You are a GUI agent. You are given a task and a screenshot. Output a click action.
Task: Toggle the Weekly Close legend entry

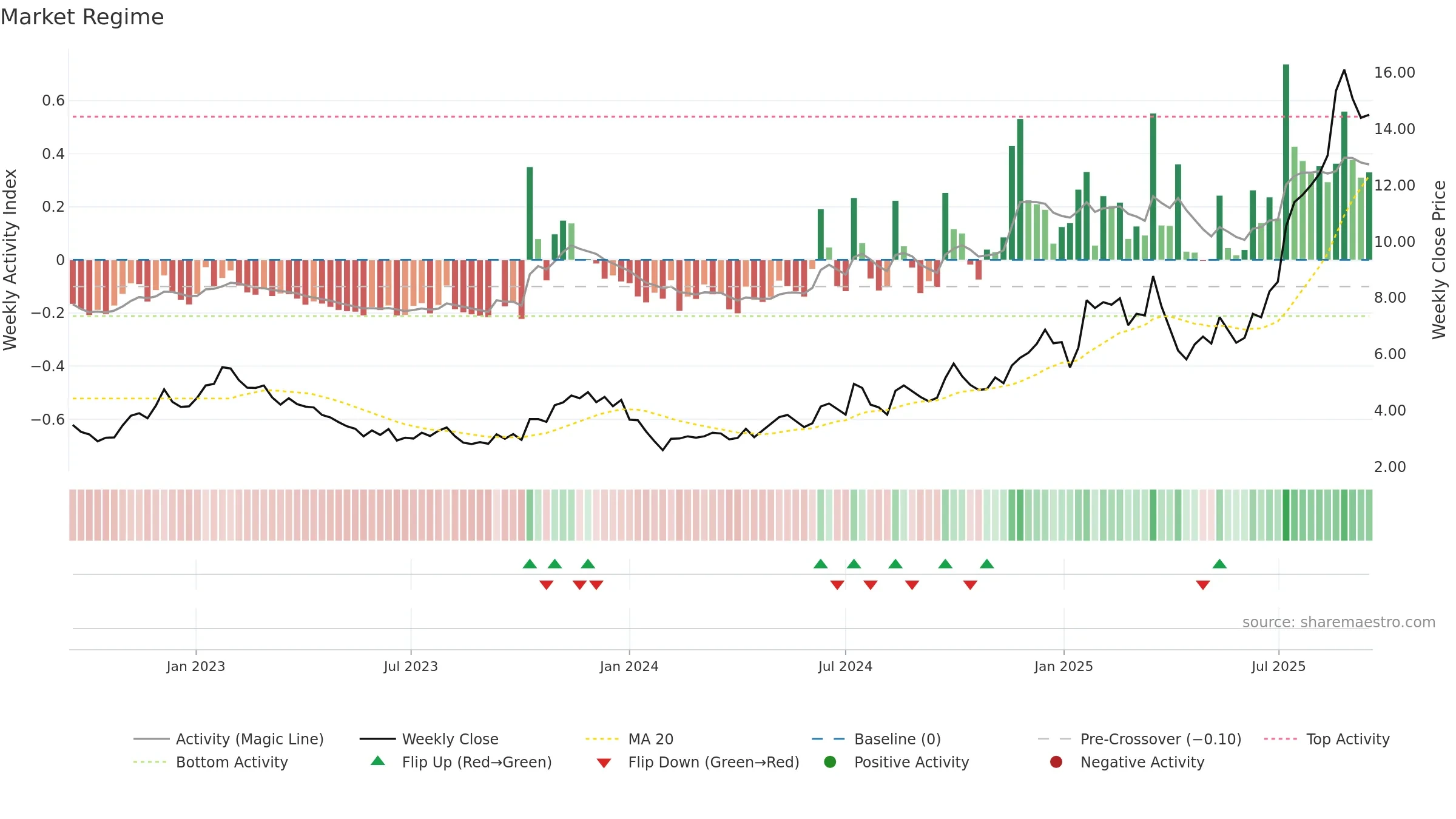pyautogui.click(x=429, y=739)
